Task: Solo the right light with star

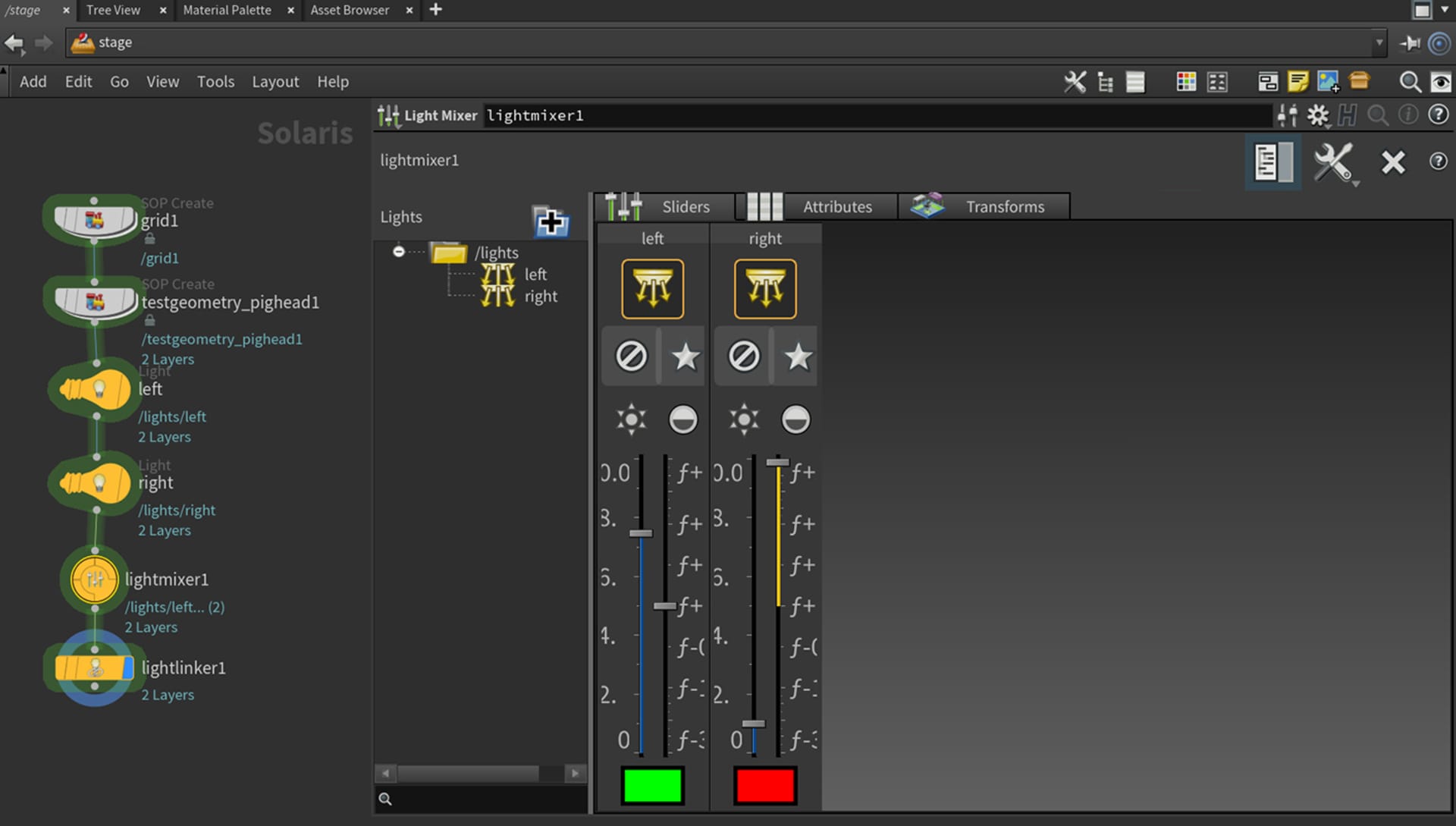Action: click(798, 356)
